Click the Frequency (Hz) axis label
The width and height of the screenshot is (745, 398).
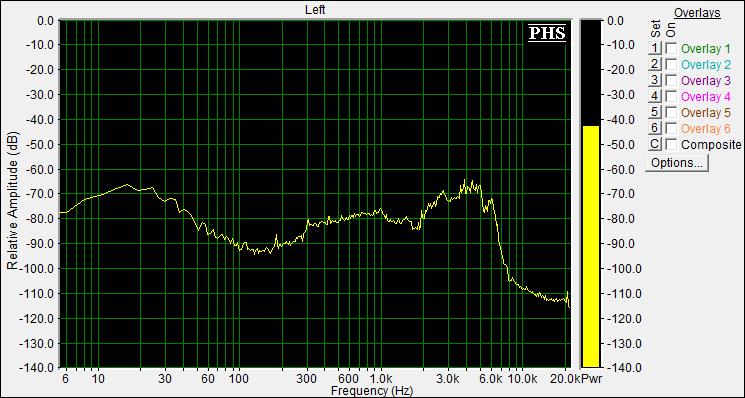(372, 391)
